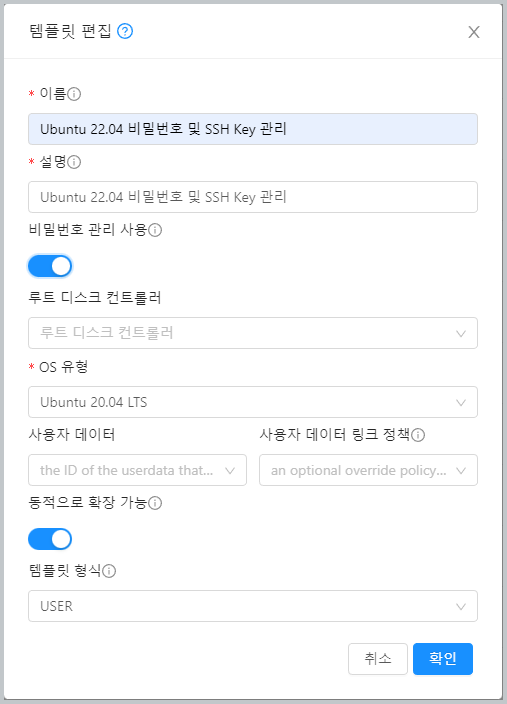
Task: Expand the 사용자 데이터 링크 정책 dropdown
Action: (x=368, y=470)
